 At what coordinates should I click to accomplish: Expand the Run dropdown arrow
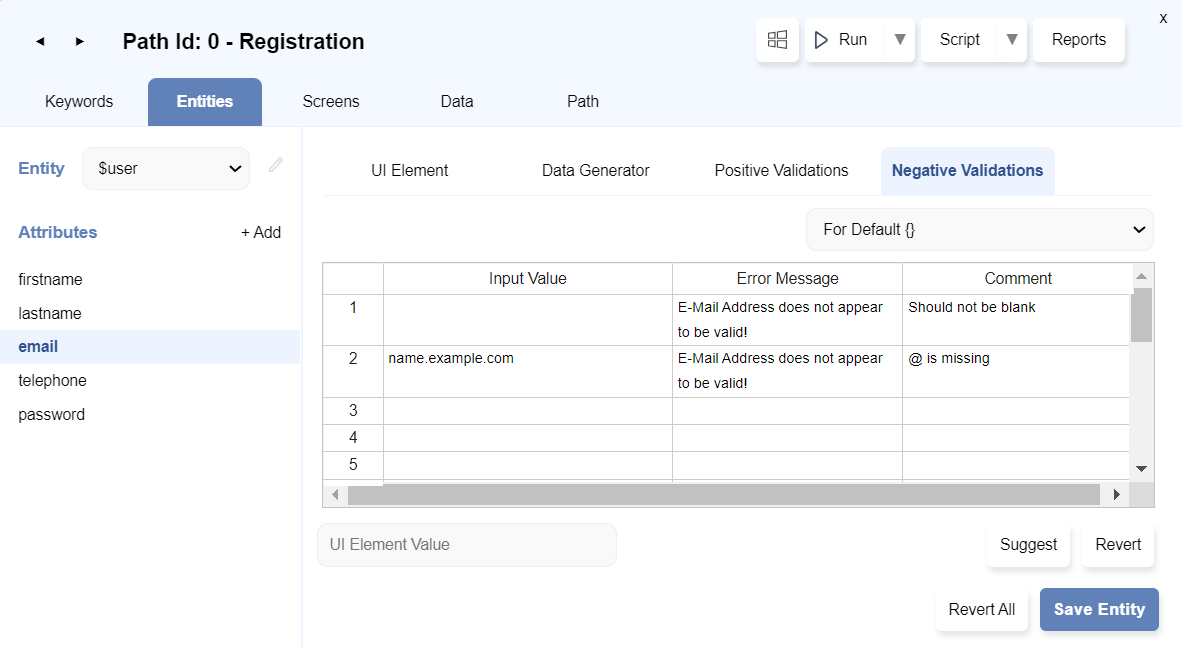(899, 40)
